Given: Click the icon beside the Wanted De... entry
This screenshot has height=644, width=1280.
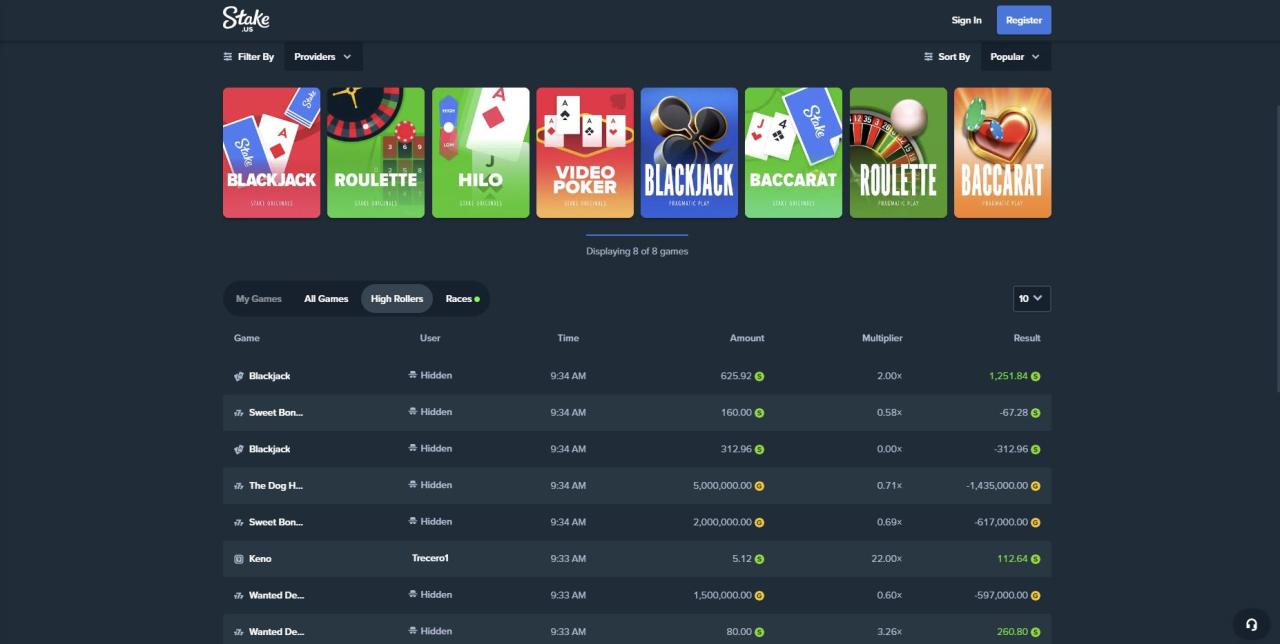Looking at the screenshot, I should 237,595.
